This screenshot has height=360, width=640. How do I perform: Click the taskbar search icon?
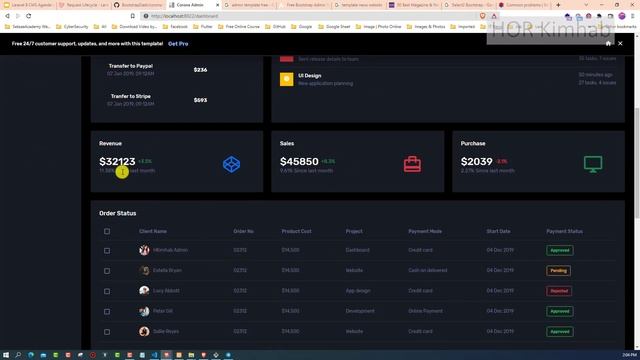point(18,355)
